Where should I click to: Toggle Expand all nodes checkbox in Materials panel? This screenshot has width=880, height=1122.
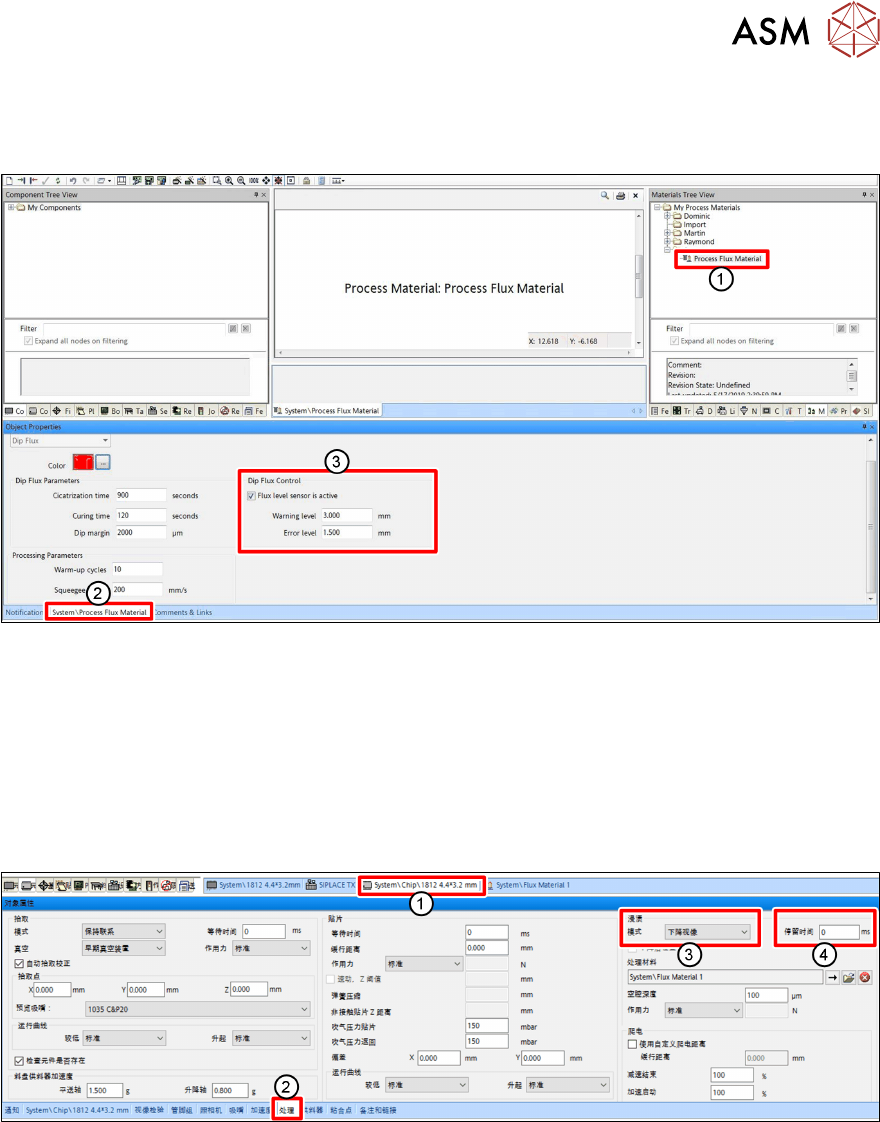674,341
